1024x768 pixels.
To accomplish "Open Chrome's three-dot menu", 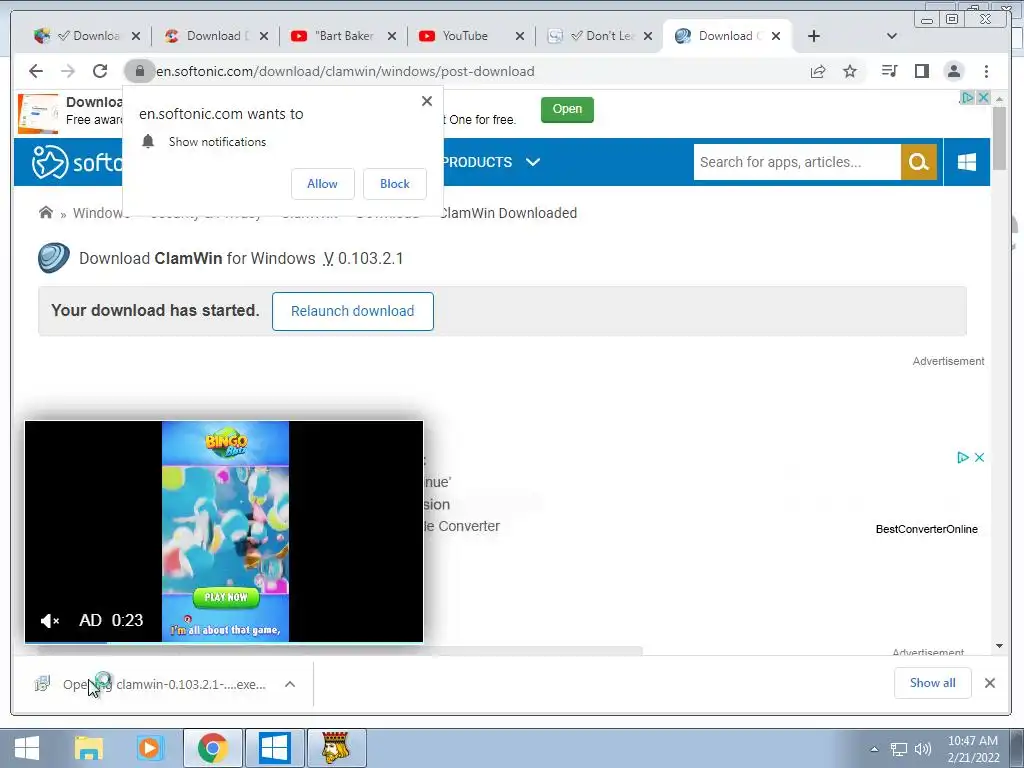I will coord(986,71).
